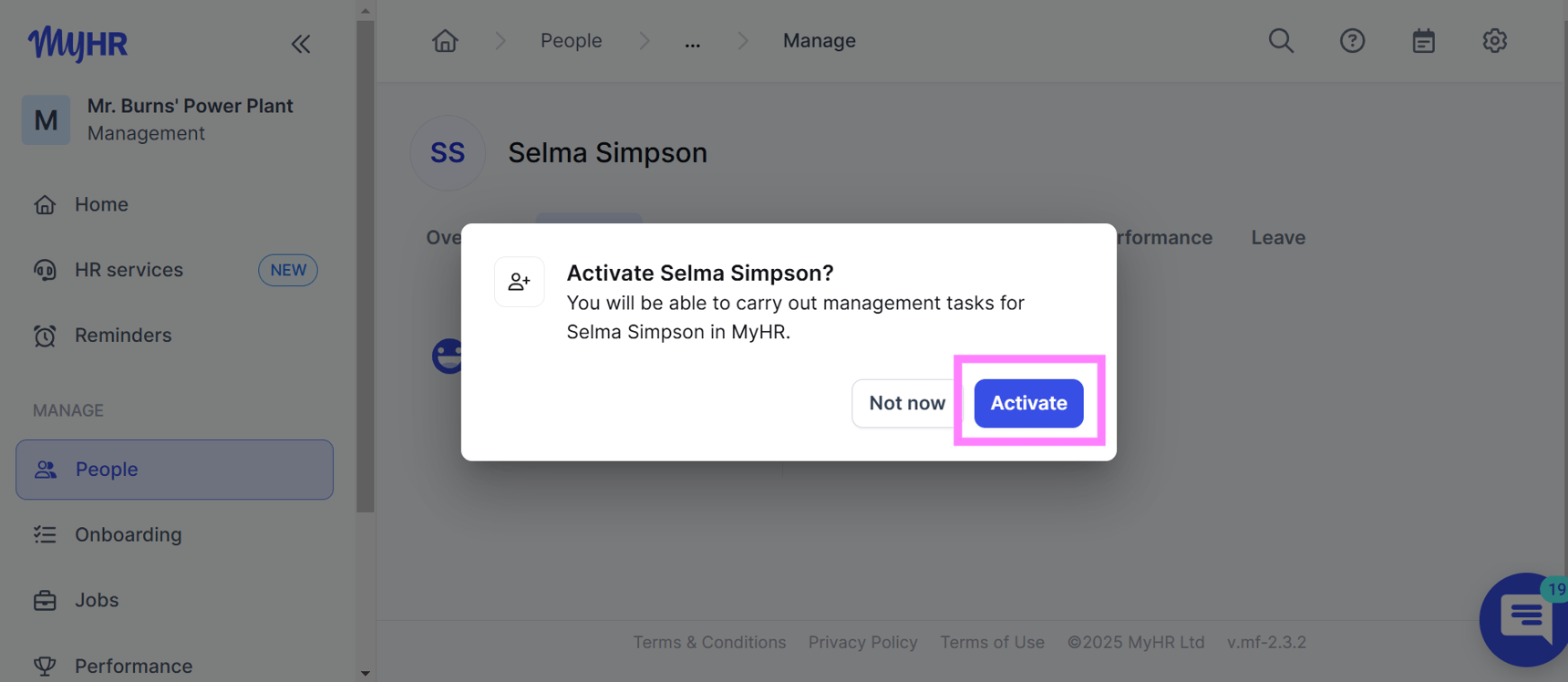The image size is (1568, 682).
Task: Open the search icon in the top bar
Action: tap(1281, 40)
